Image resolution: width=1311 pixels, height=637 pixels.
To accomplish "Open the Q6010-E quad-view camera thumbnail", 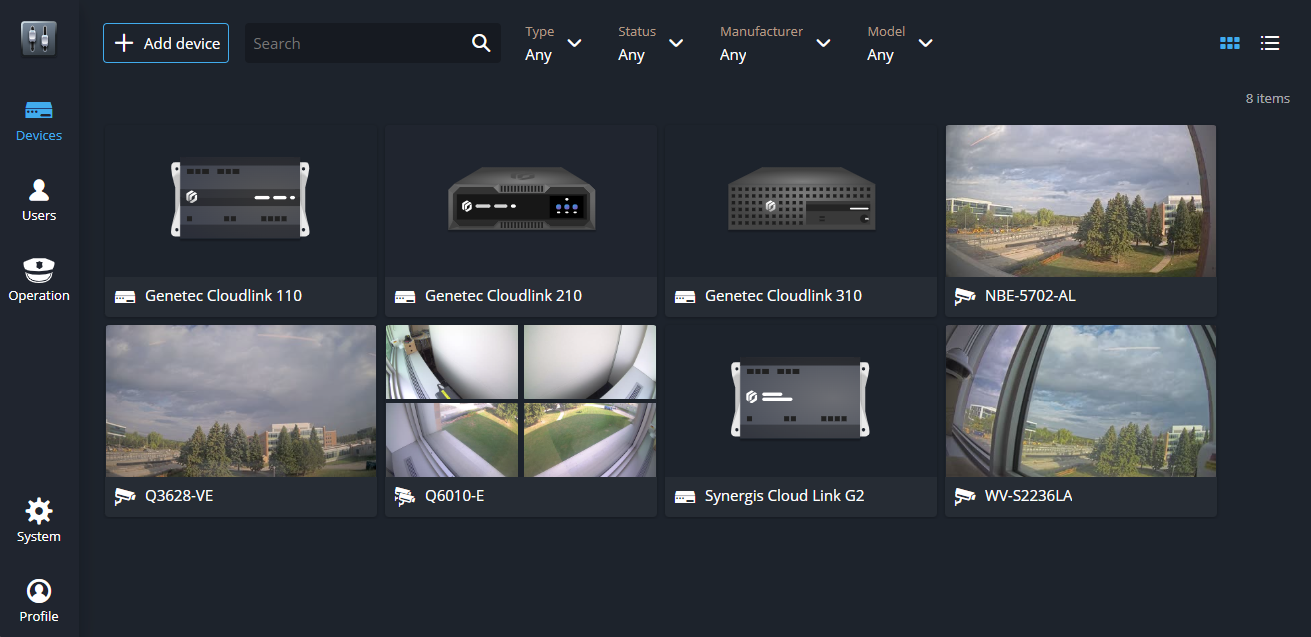I will click(x=521, y=400).
